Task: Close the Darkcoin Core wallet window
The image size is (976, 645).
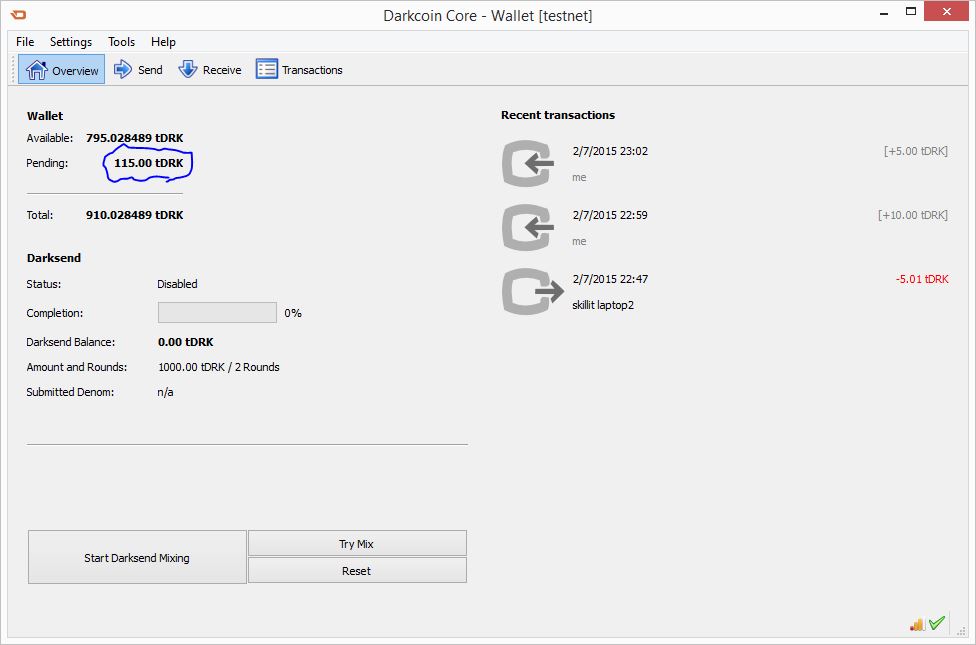Action: pos(946,12)
